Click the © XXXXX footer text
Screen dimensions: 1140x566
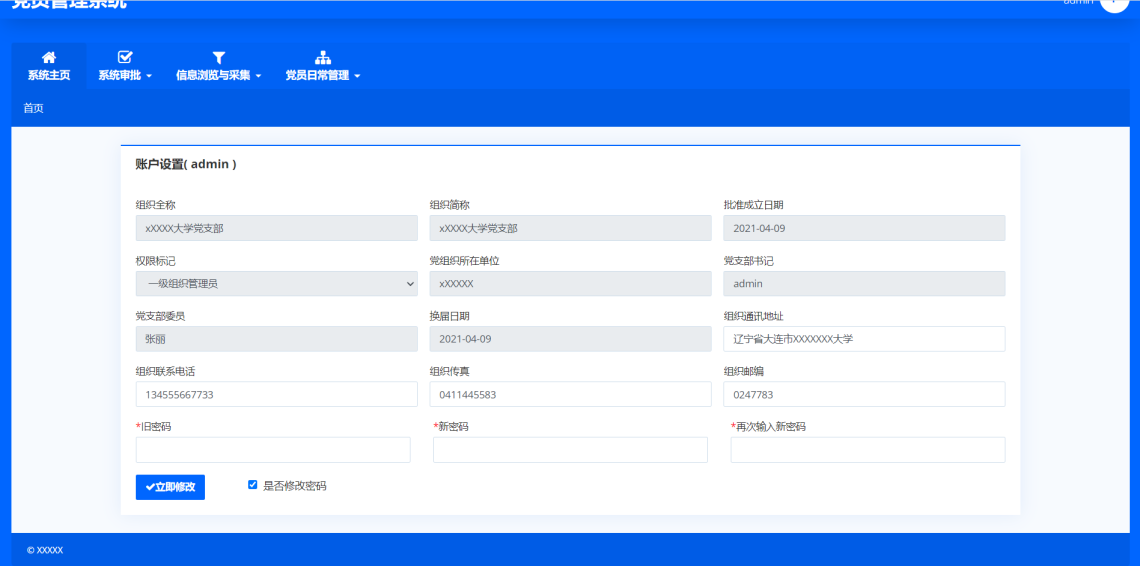tap(45, 550)
